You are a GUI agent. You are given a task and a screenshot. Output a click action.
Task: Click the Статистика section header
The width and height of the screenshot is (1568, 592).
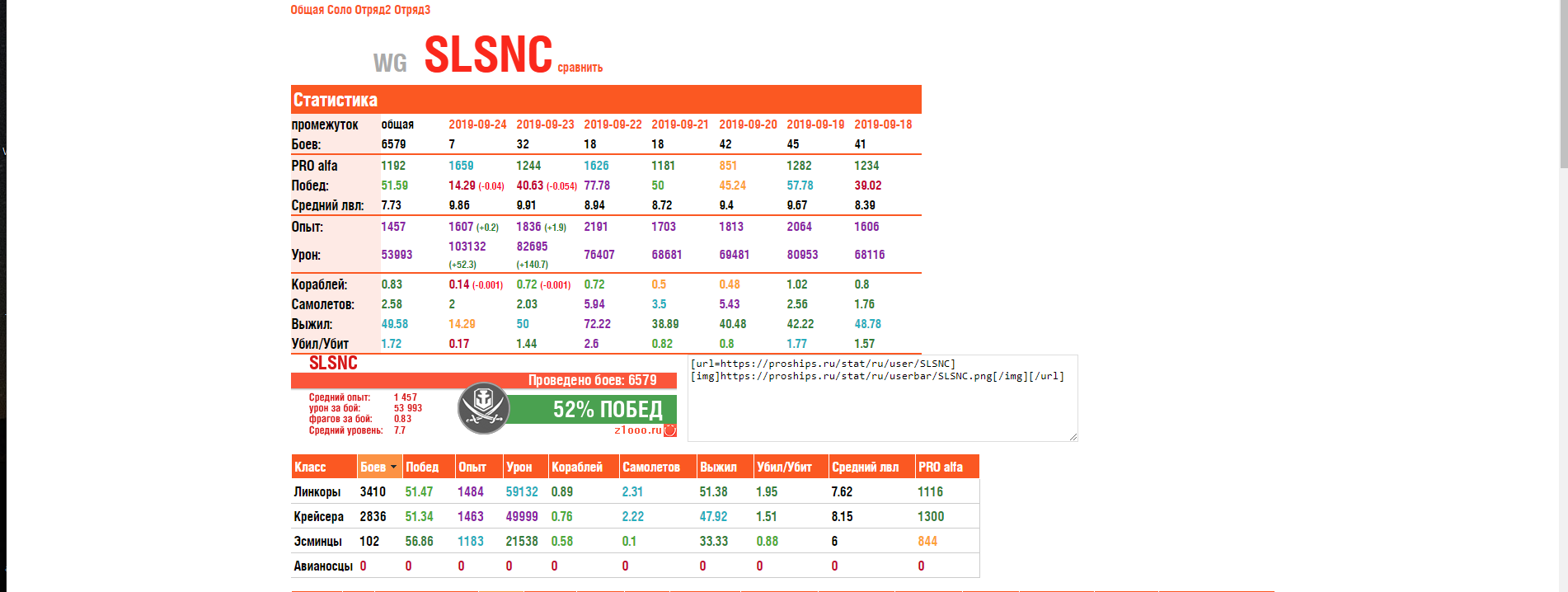click(606, 100)
